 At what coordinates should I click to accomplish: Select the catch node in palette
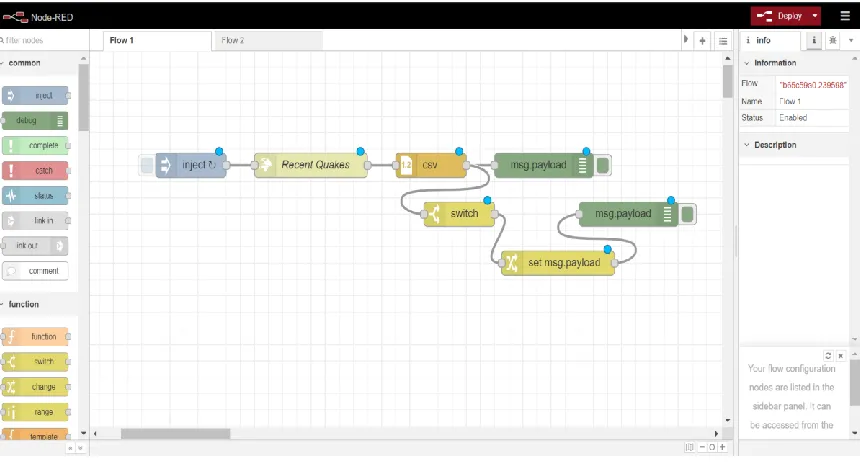click(x=36, y=171)
